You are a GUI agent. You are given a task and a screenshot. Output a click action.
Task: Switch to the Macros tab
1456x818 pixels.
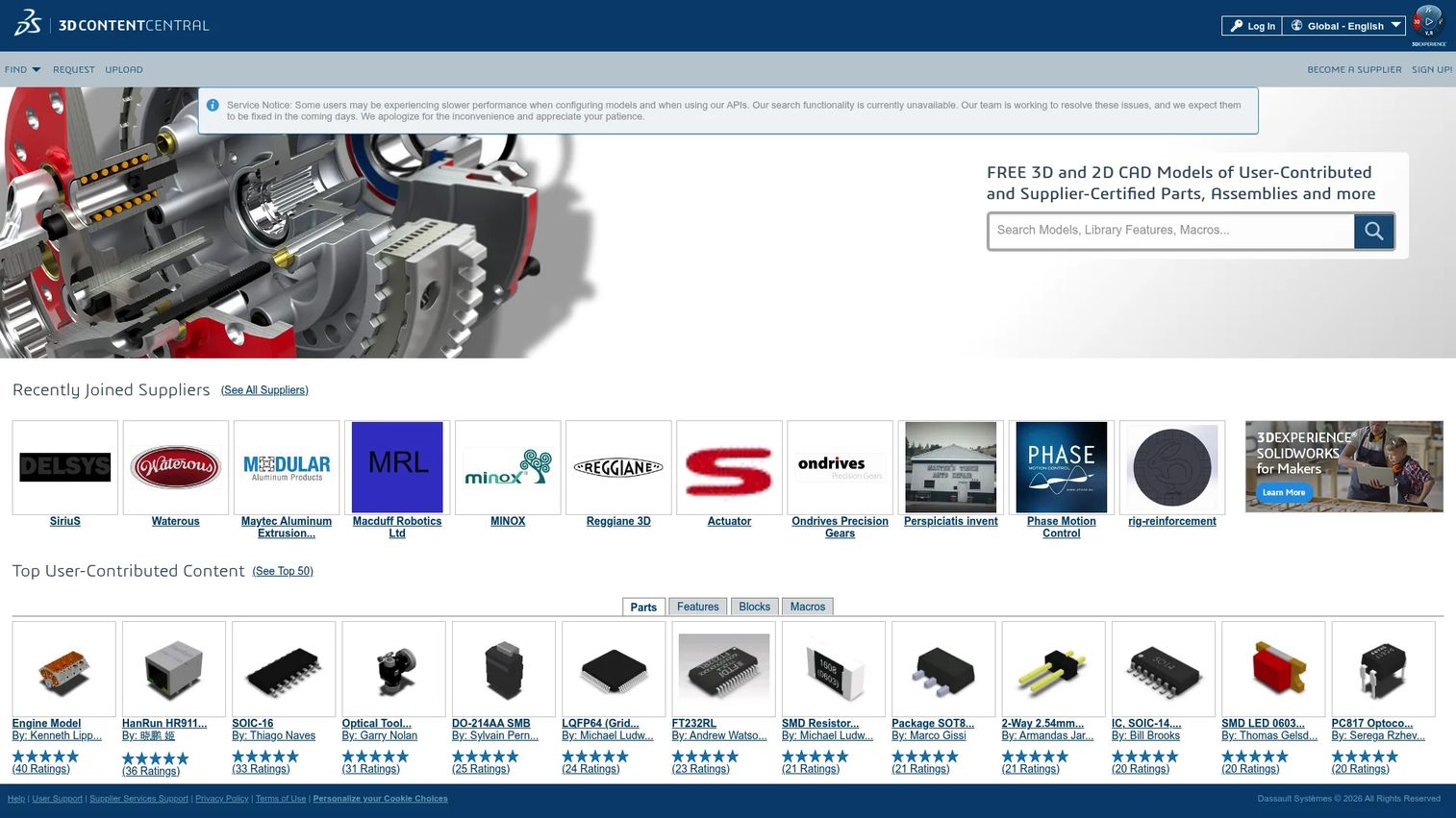tap(808, 607)
